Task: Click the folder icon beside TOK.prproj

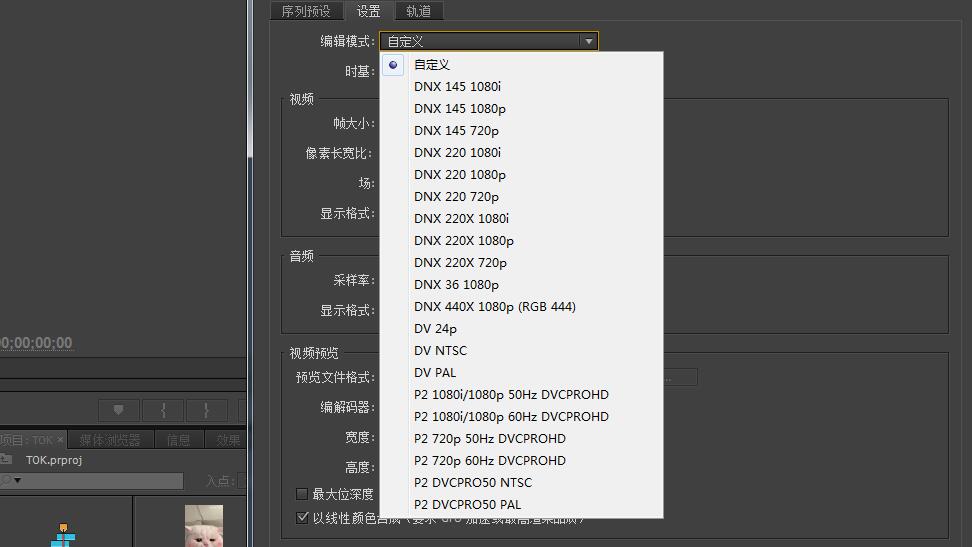Action: (x=6, y=460)
